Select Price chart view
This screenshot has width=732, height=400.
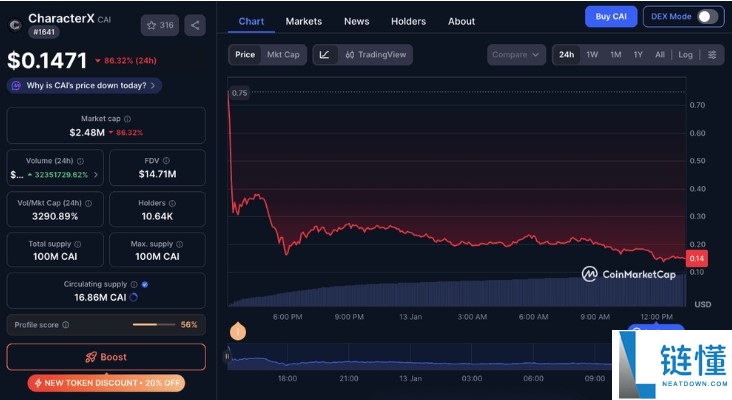tap(245, 55)
